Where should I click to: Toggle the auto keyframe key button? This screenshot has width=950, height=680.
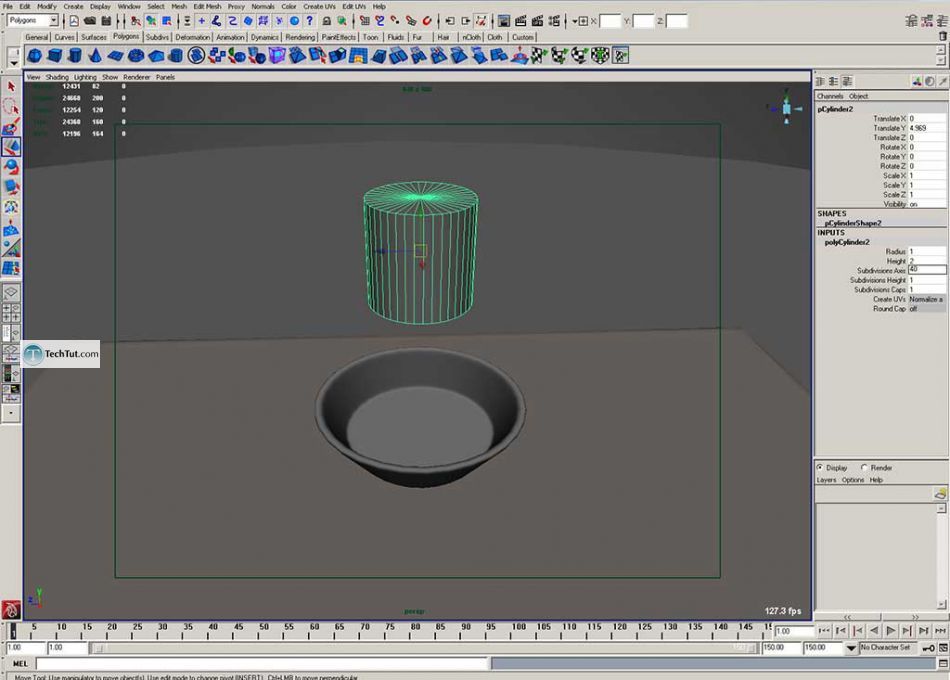[x=928, y=648]
